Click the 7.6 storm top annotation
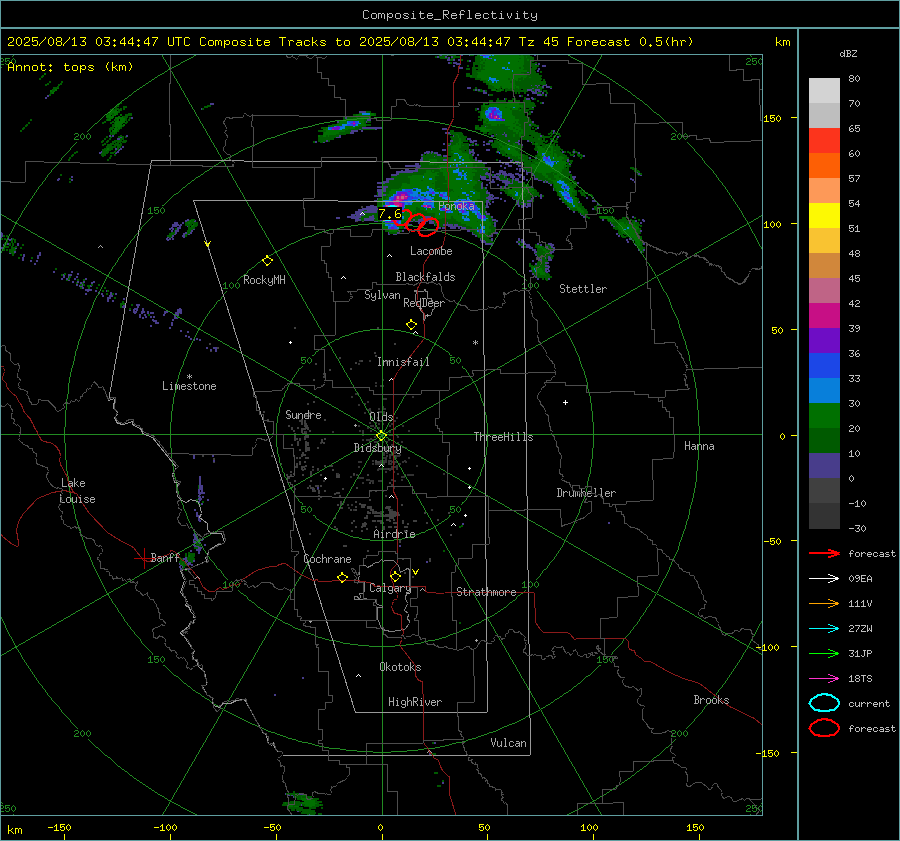900x841 pixels. (390, 214)
